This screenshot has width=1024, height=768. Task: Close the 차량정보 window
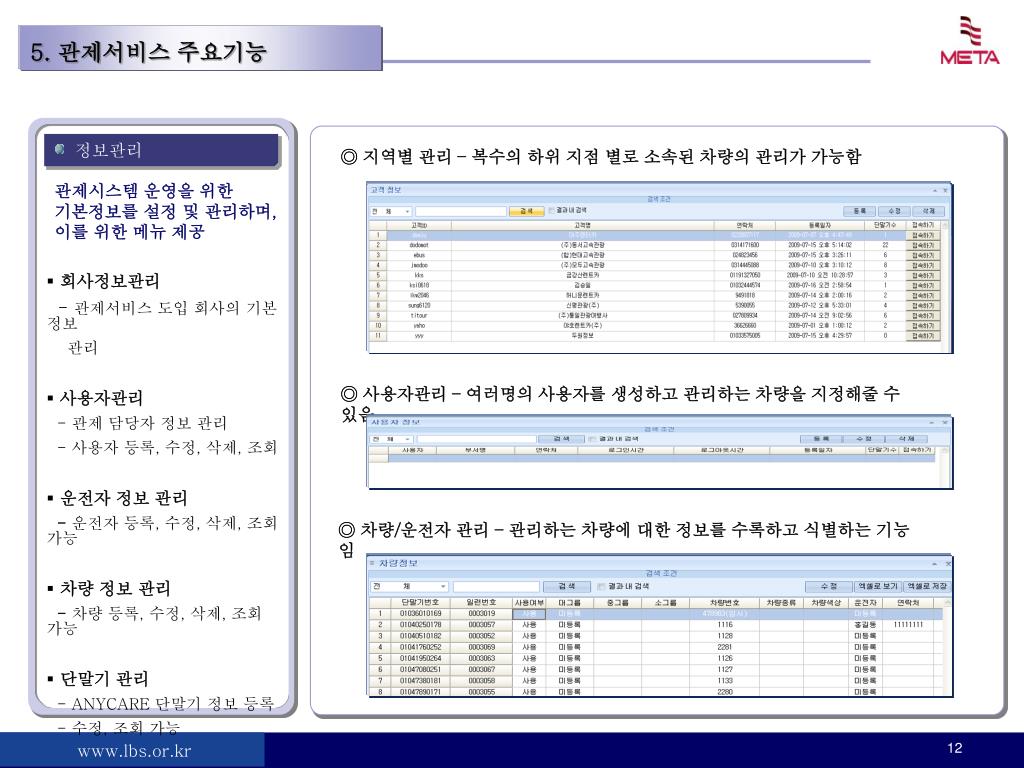(948, 564)
